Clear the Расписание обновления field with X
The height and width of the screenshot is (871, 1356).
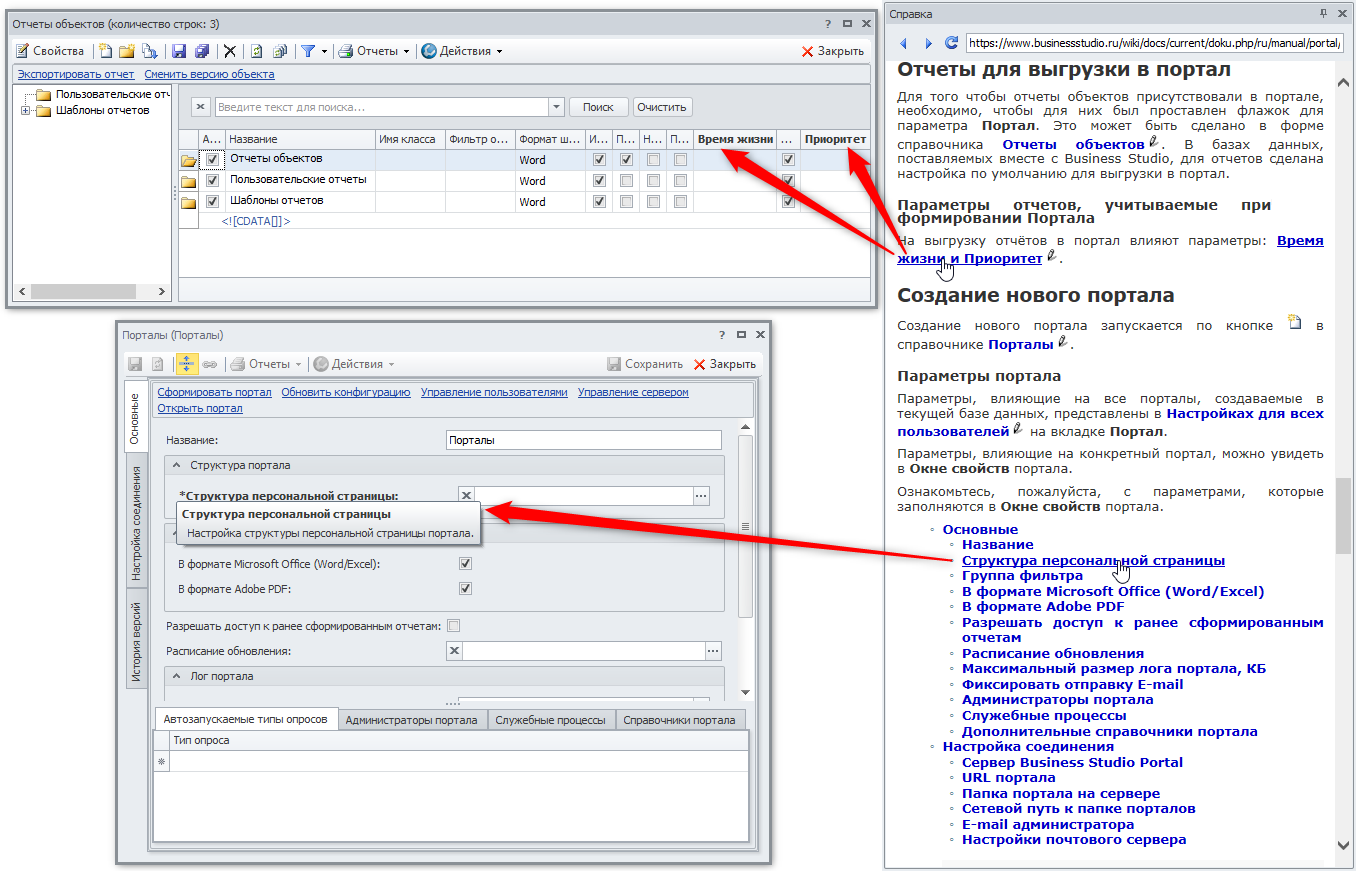pyautogui.click(x=454, y=651)
